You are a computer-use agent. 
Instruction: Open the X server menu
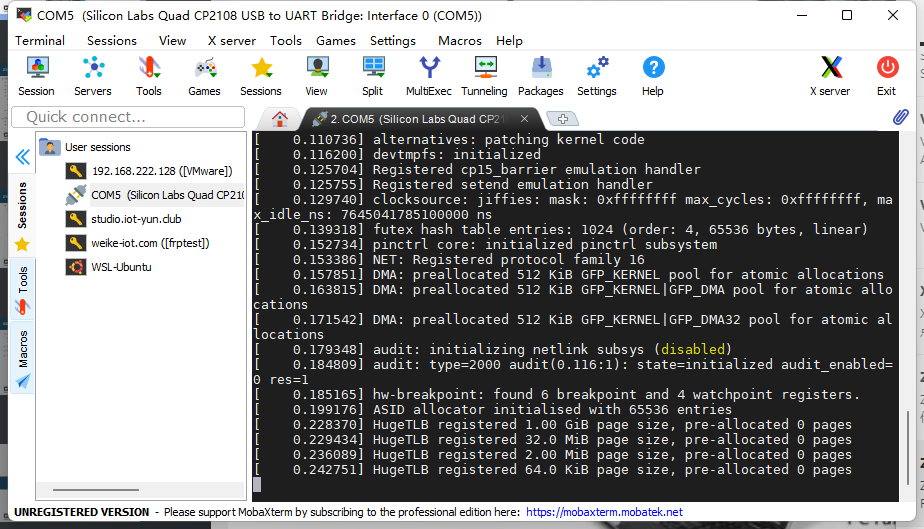232,41
